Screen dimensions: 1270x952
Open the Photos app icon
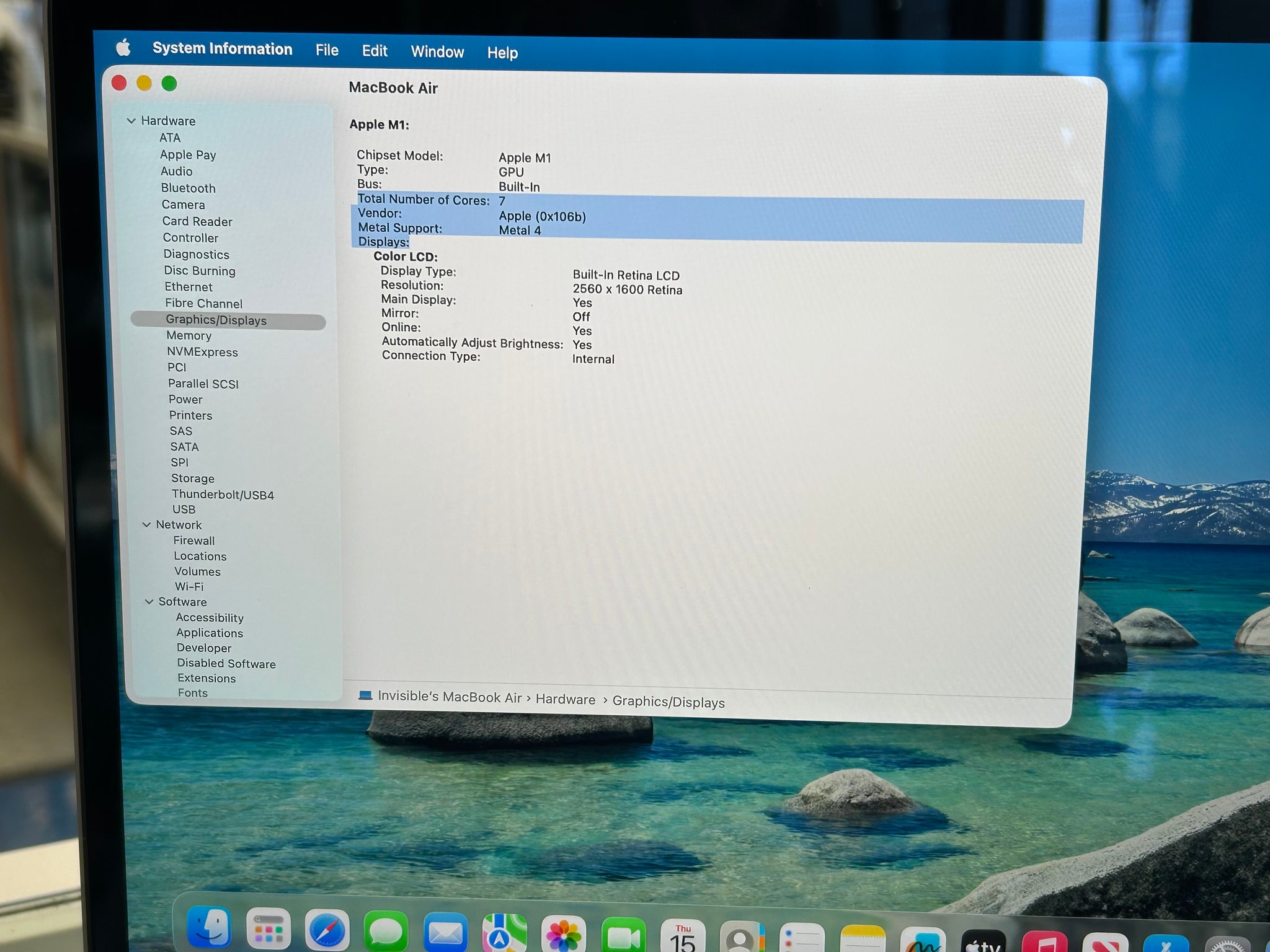pyautogui.click(x=563, y=936)
